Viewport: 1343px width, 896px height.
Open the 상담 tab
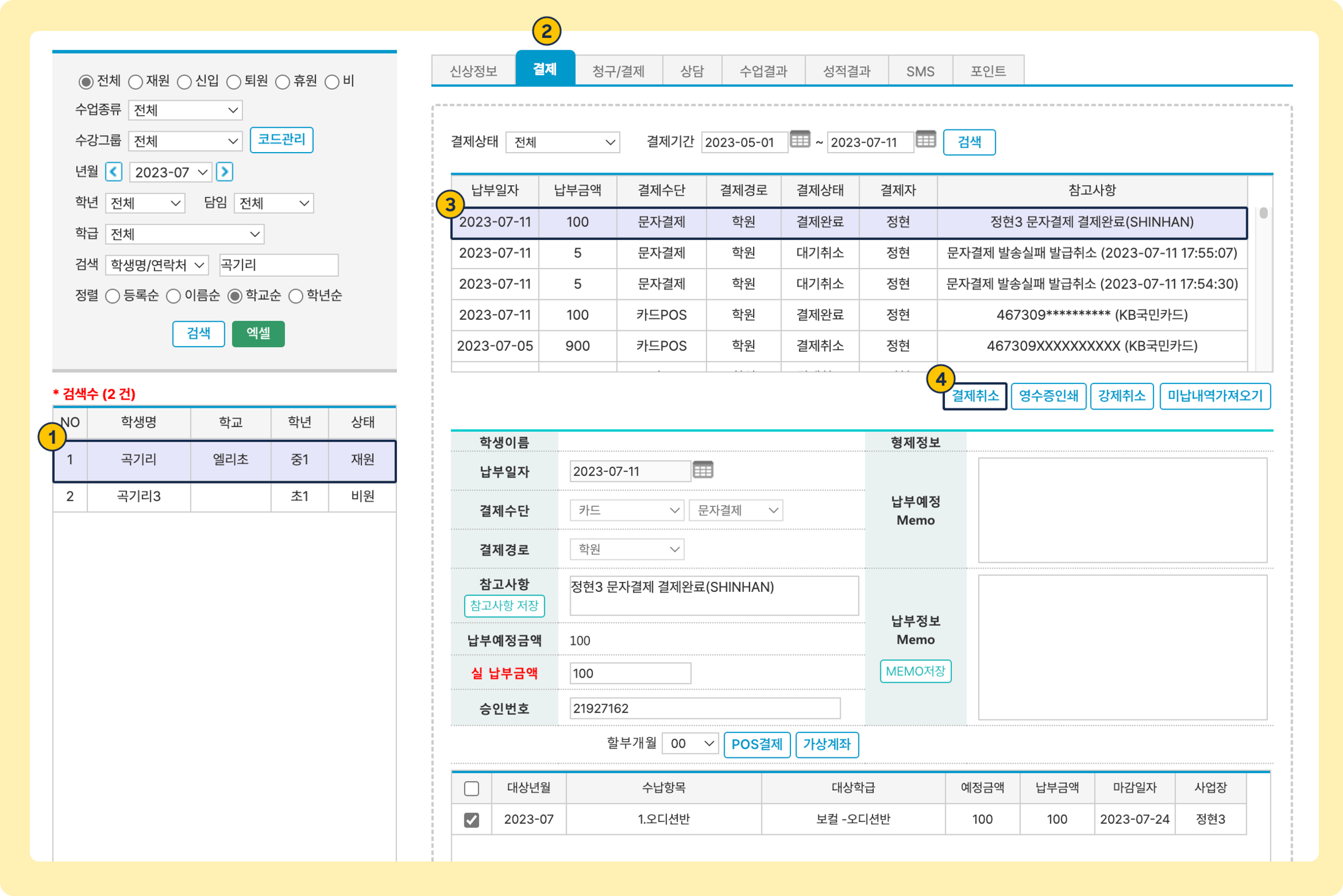(692, 71)
